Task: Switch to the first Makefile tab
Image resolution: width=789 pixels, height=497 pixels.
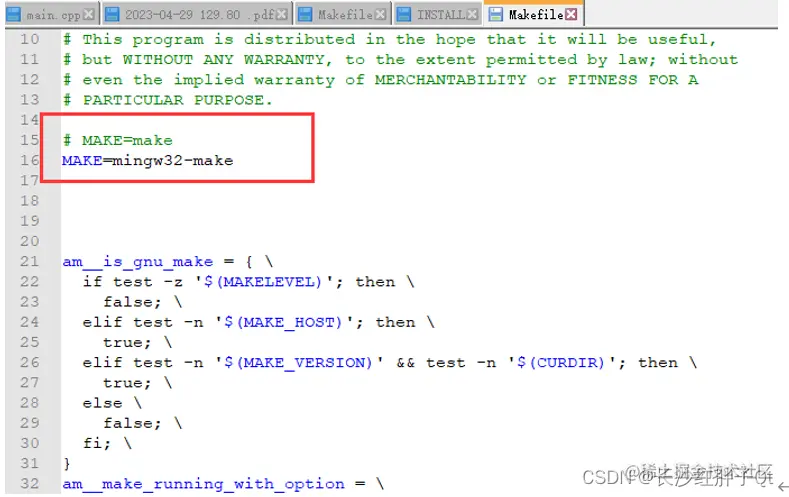Action: (x=345, y=15)
